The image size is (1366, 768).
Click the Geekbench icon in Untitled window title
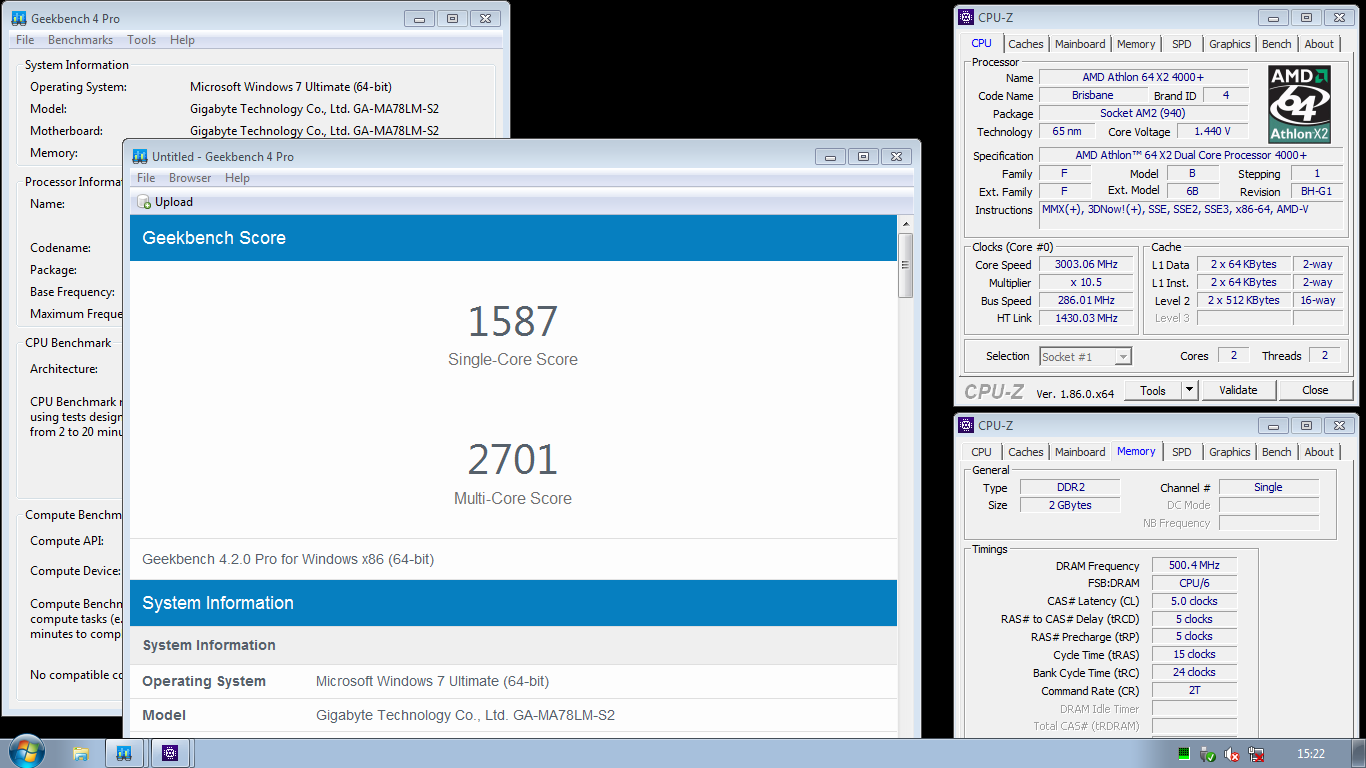(x=140, y=156)
